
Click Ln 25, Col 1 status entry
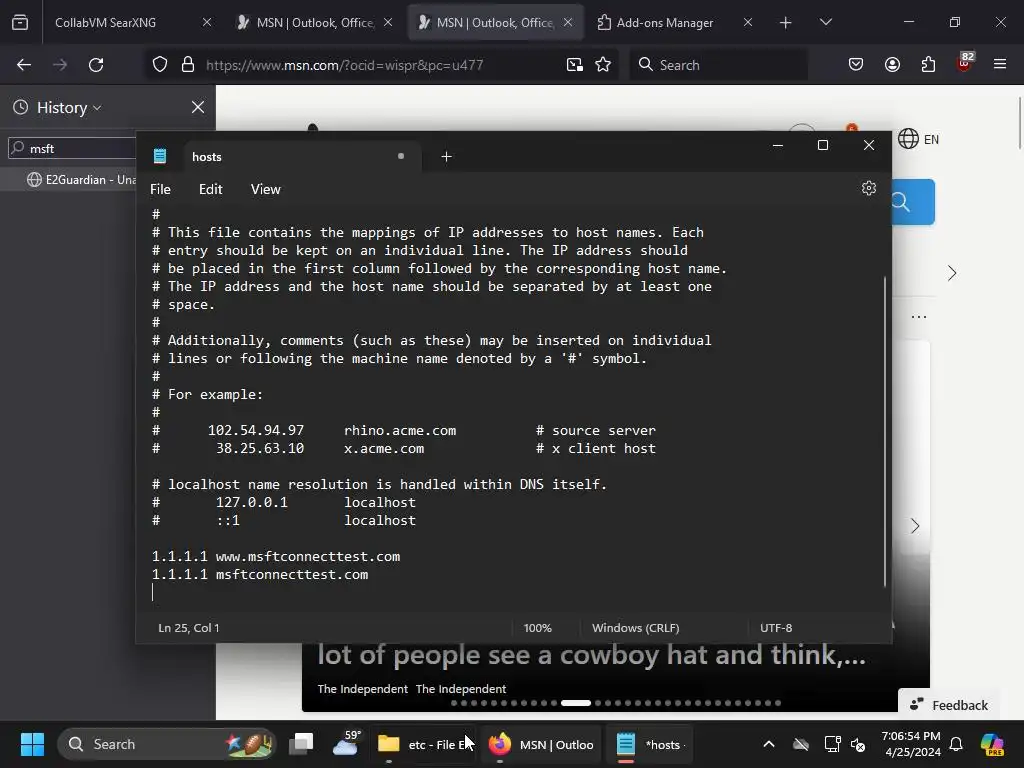[189, 628]
